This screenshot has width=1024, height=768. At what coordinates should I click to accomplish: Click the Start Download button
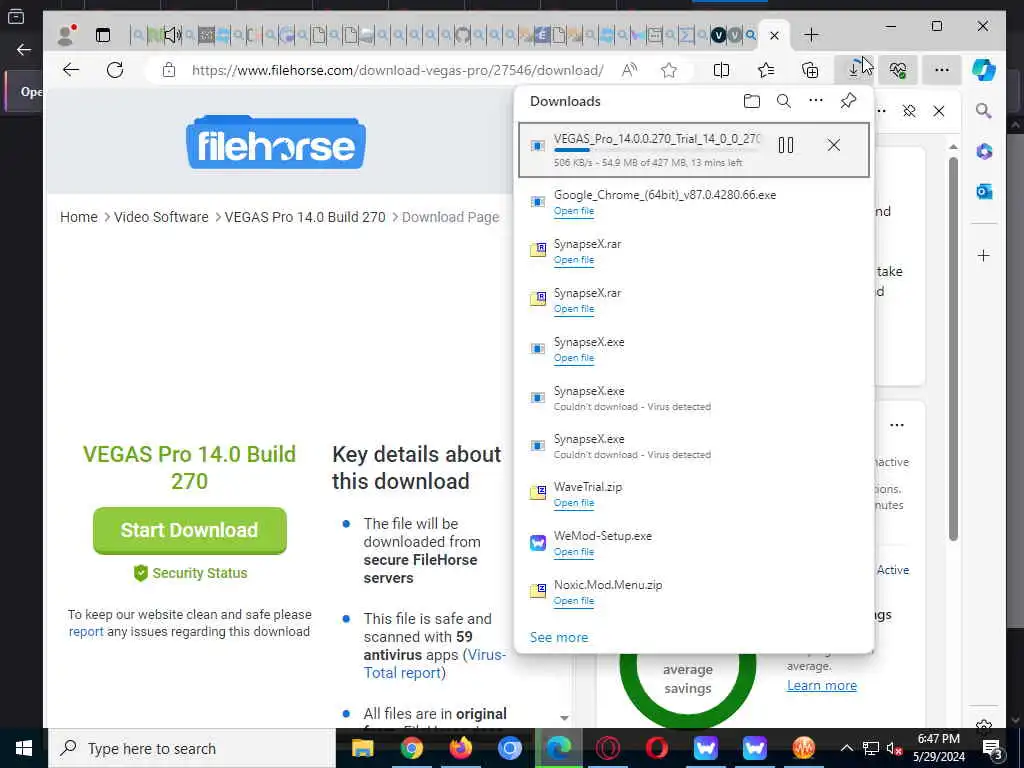pyautogui.click(x=189, y=530)
